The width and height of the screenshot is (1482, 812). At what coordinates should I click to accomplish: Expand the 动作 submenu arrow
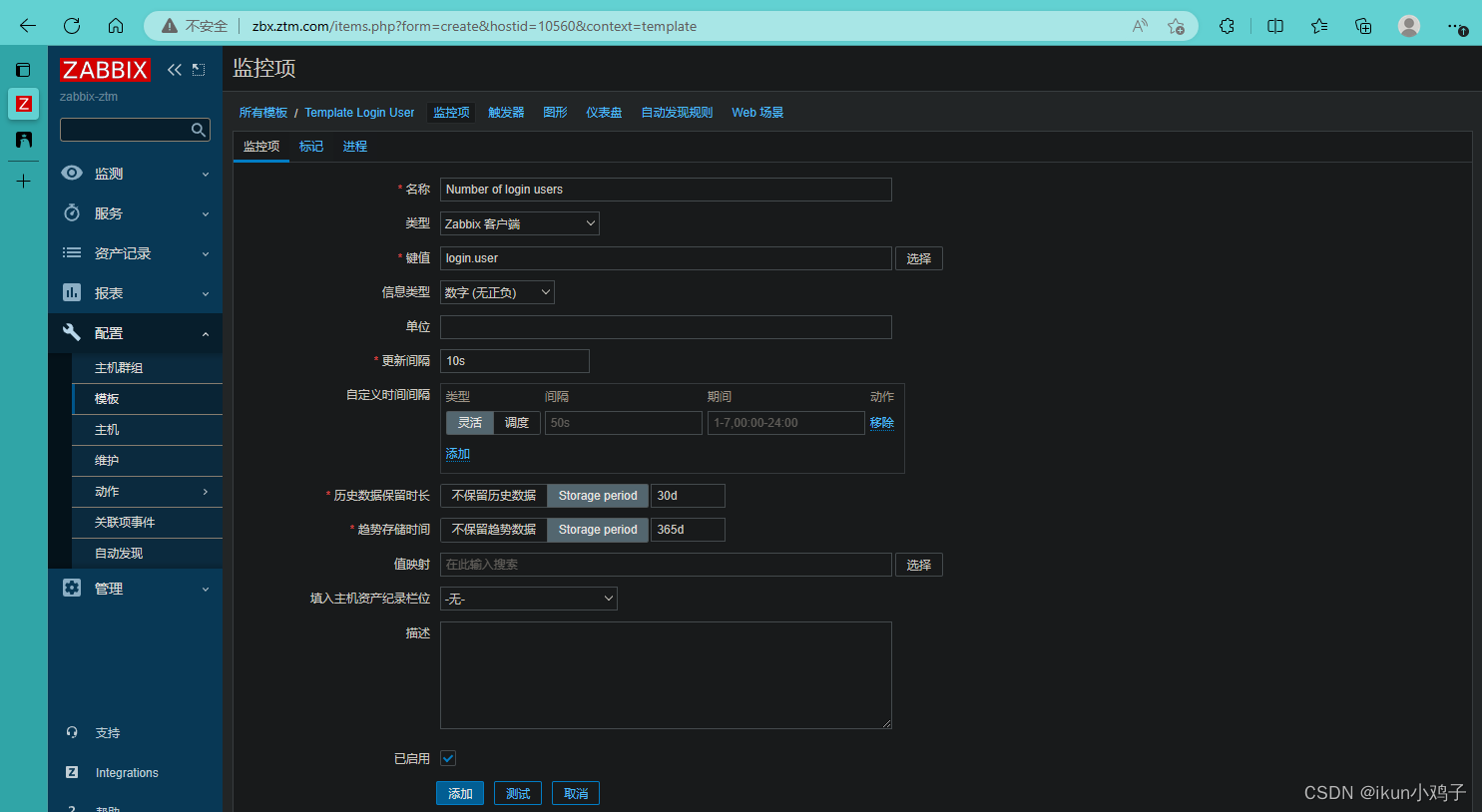(206, 492)
